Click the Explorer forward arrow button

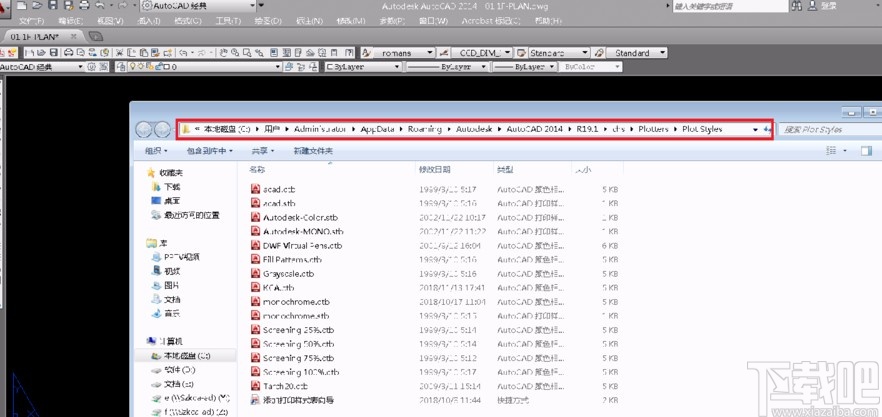coord(162,130)
